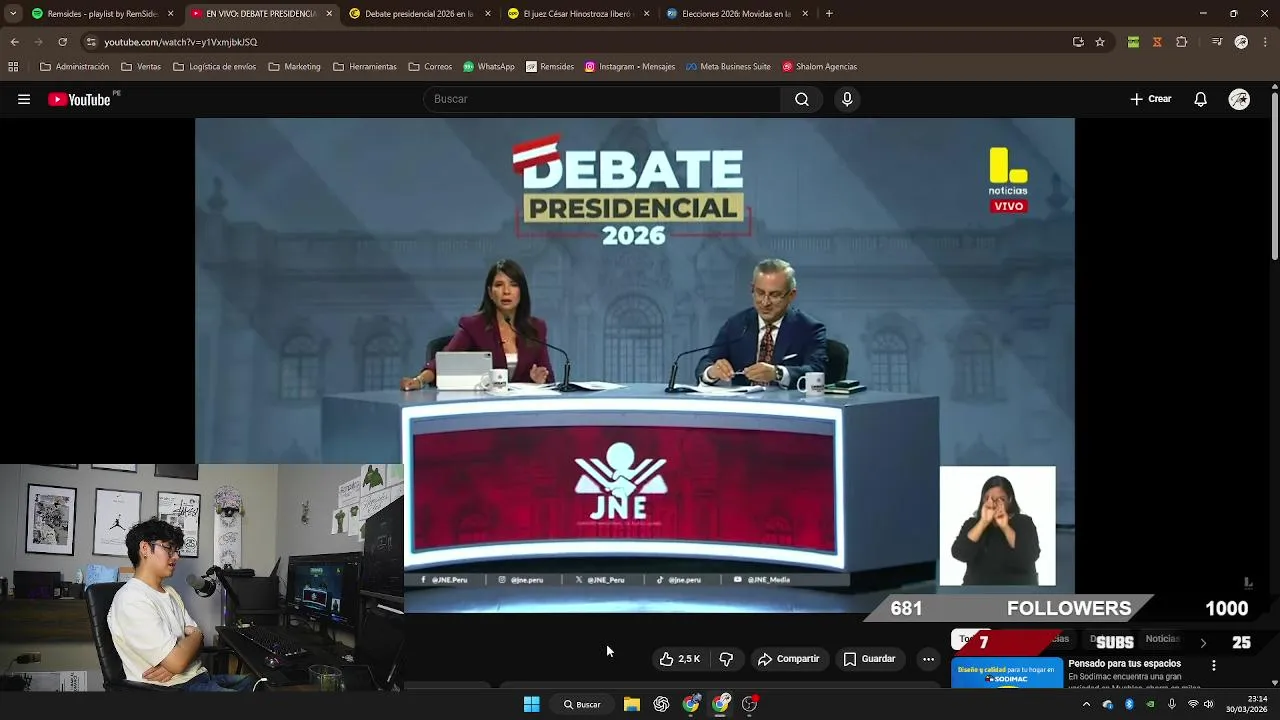Click into the YouTube Buscar field

pyautogui.click(x=602, y=99)
